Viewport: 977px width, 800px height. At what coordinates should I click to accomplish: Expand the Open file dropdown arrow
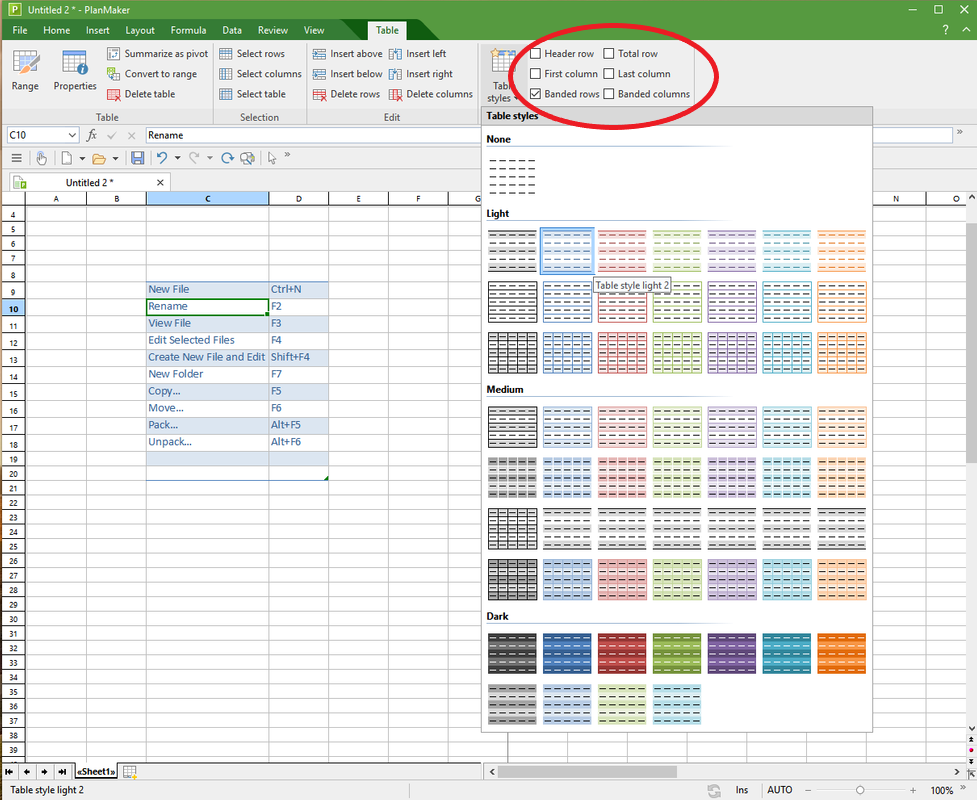pos(115,158)
